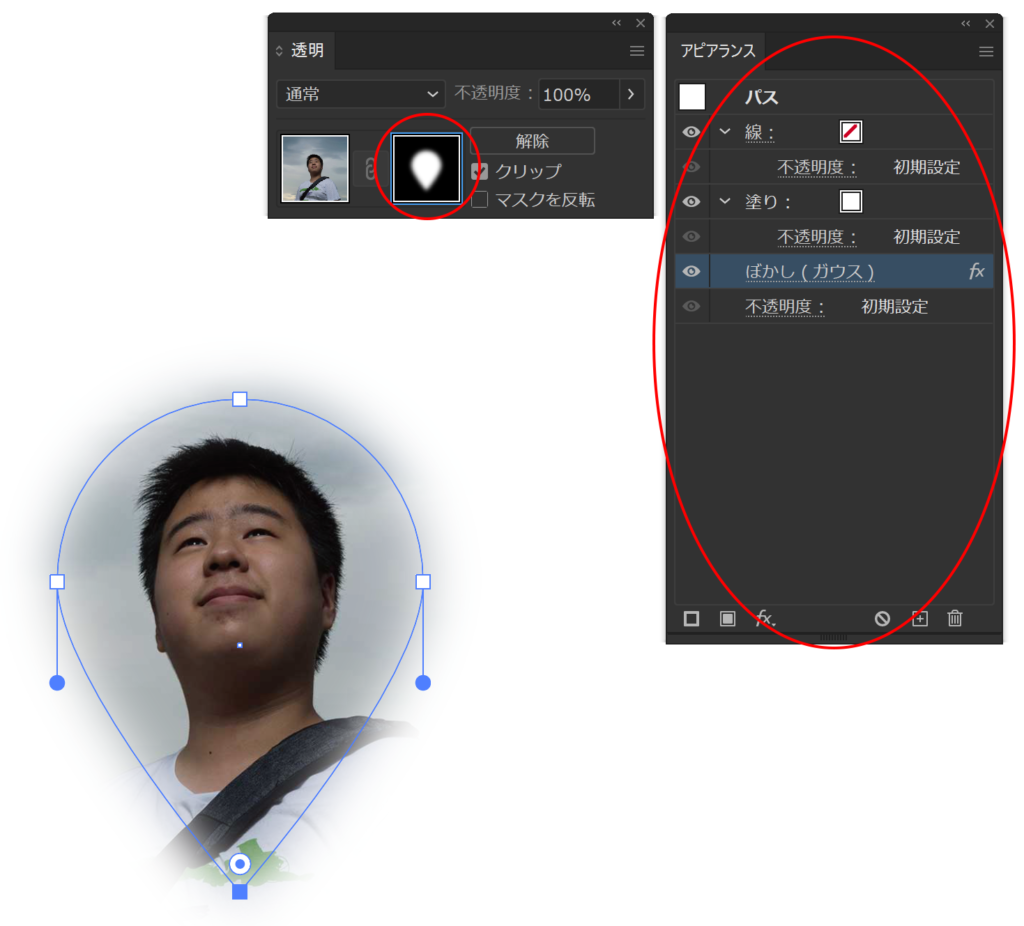This screenshot has width=1024, height=926.
Task: Click link icon between image and mask thumbnails
Action: coord(370,169)
